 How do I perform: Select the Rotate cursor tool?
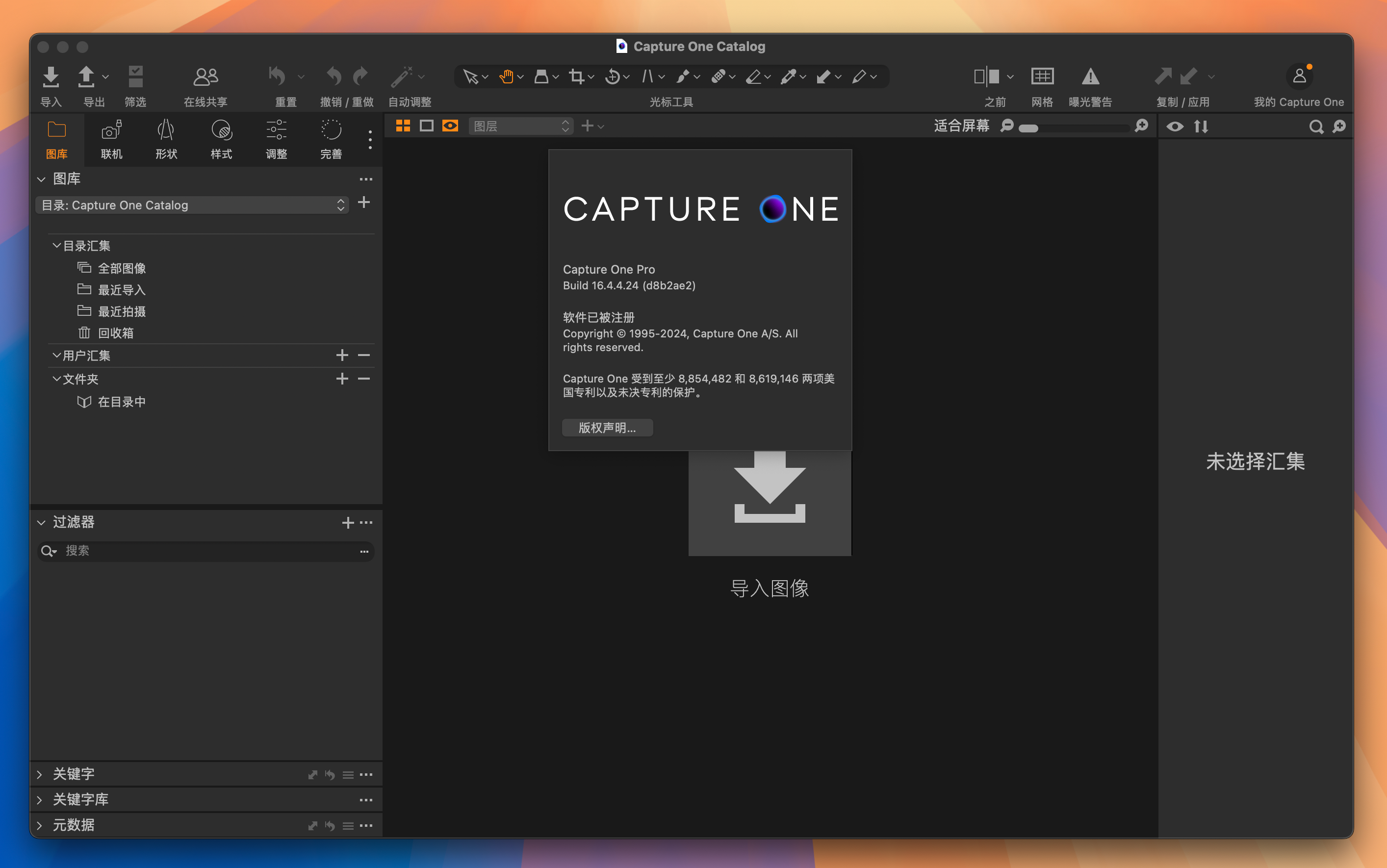(x=612, y=77)
